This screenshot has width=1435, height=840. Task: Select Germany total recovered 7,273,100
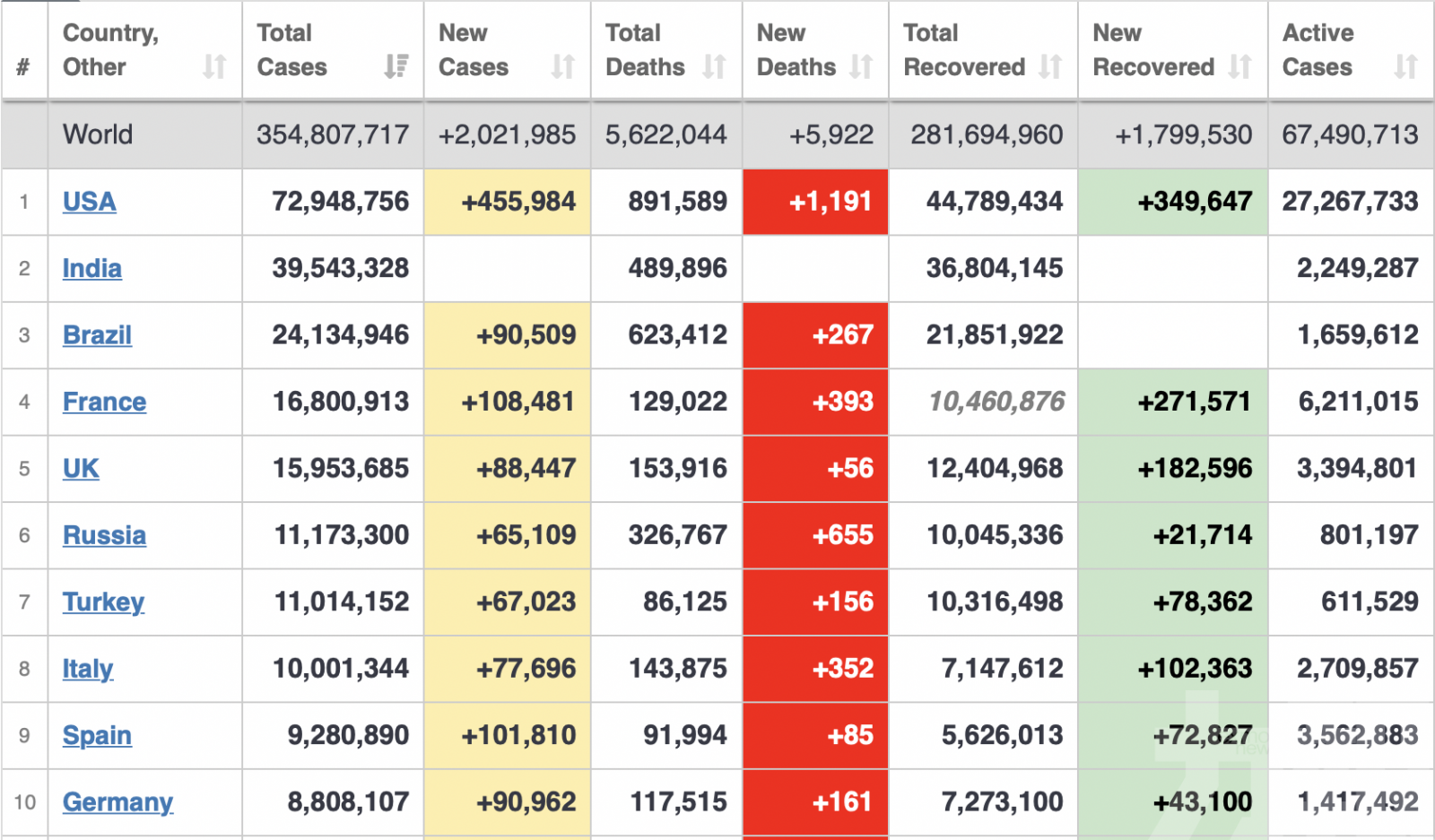click(1002, 802)
